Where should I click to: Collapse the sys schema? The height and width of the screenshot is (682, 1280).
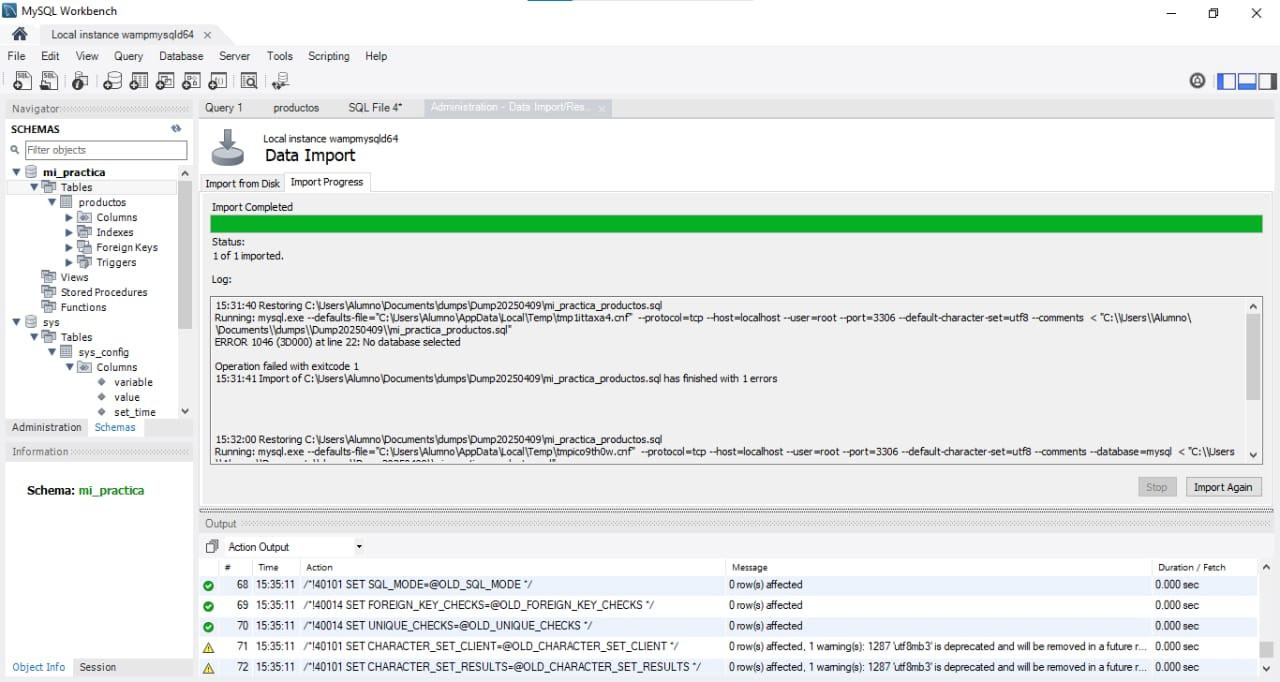(x=16, y=322)
